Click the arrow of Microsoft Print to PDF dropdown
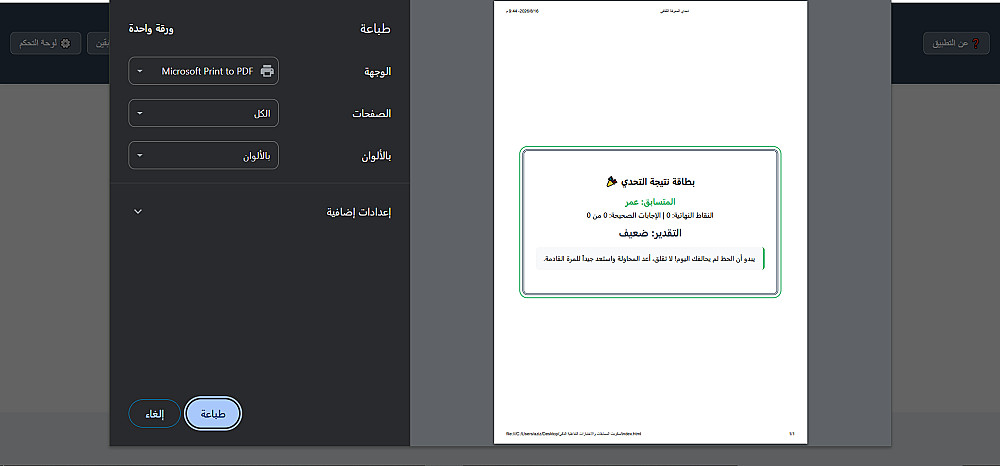The image size is (1000, 466). (x=140, y=71)
